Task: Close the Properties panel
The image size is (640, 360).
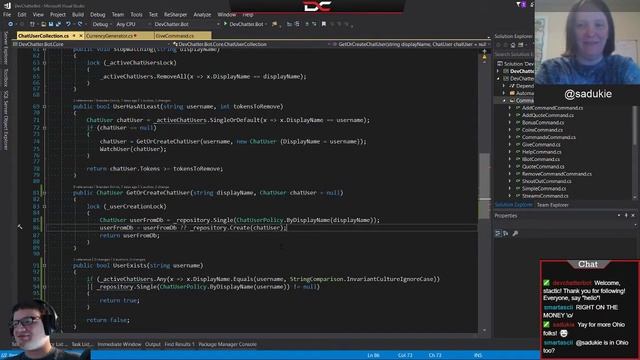Action: [633, 216]
